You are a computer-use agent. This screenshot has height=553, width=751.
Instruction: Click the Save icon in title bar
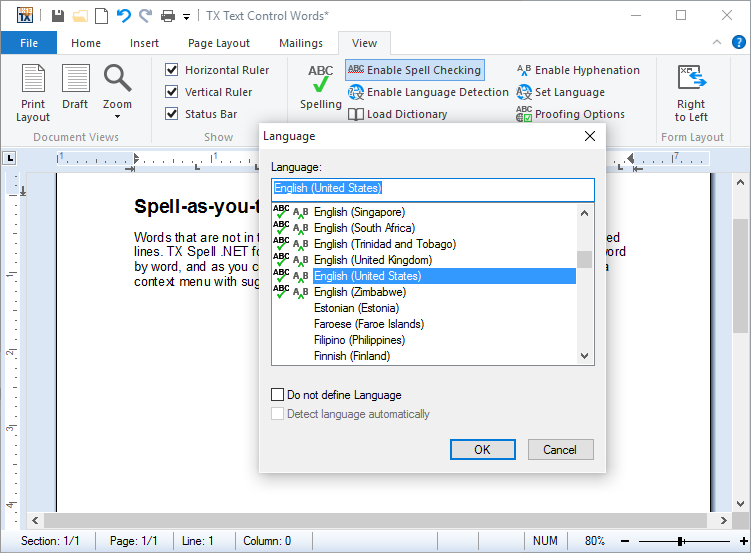click(x=58, y=16)
